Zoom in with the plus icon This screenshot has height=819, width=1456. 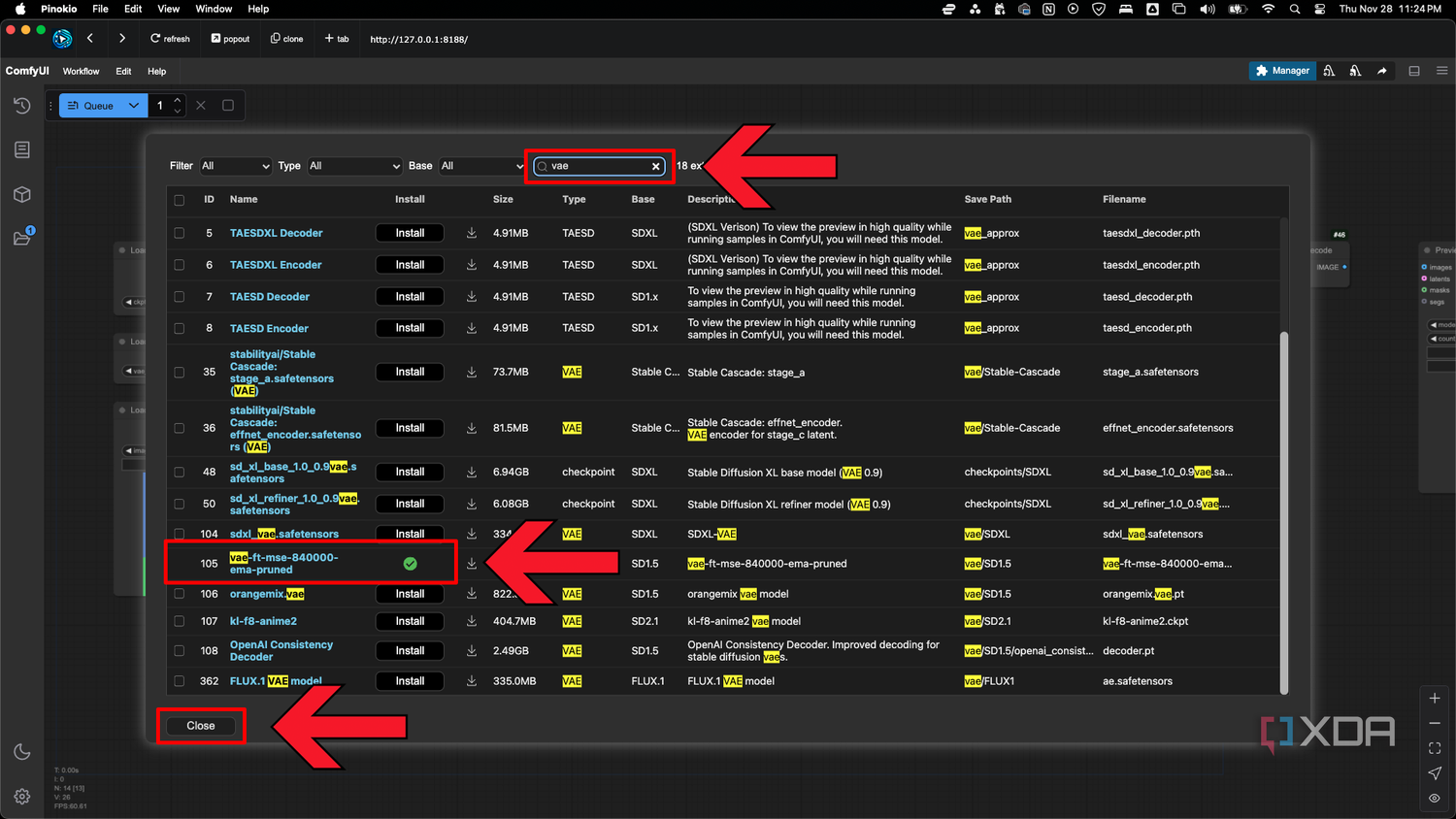(1435, 698)
